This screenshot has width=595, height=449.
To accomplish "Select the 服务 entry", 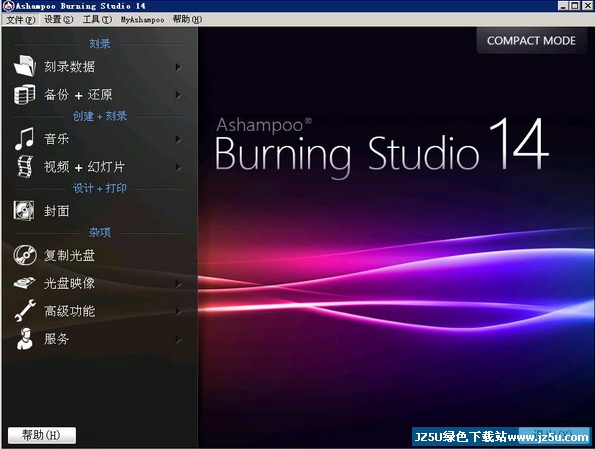I will click(99, 339).
